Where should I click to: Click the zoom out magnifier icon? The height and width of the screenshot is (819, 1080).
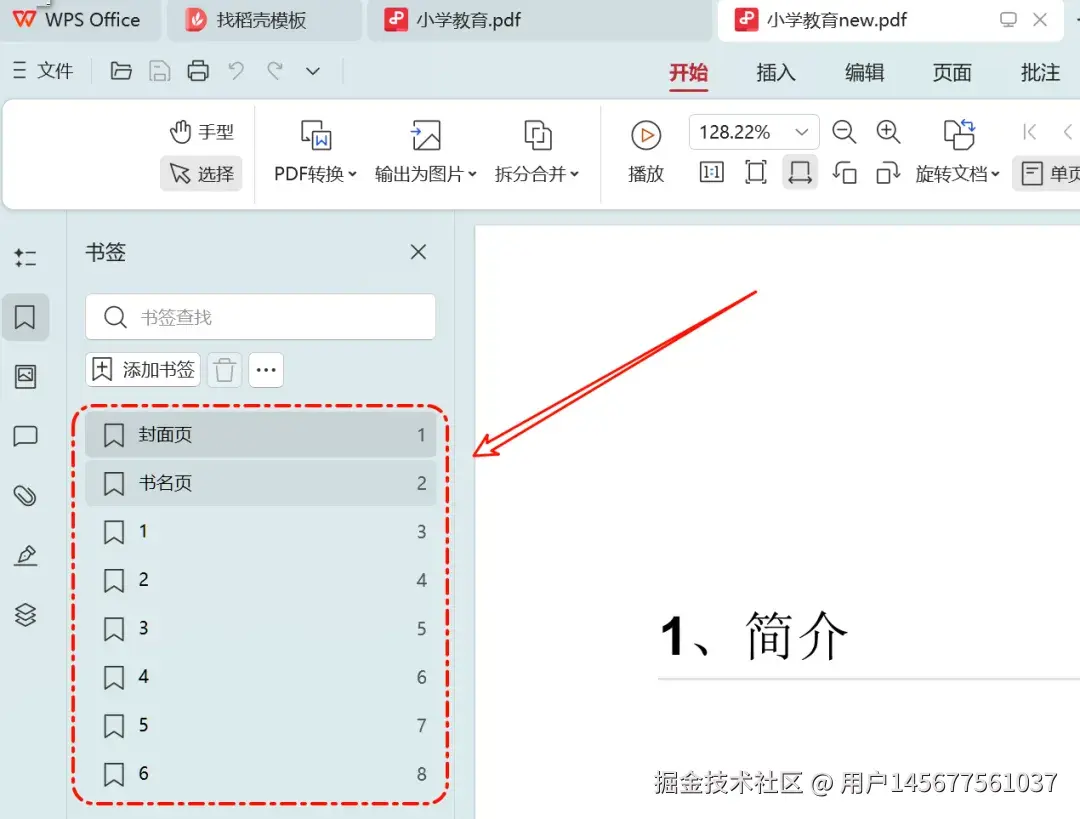coord(845,131)
